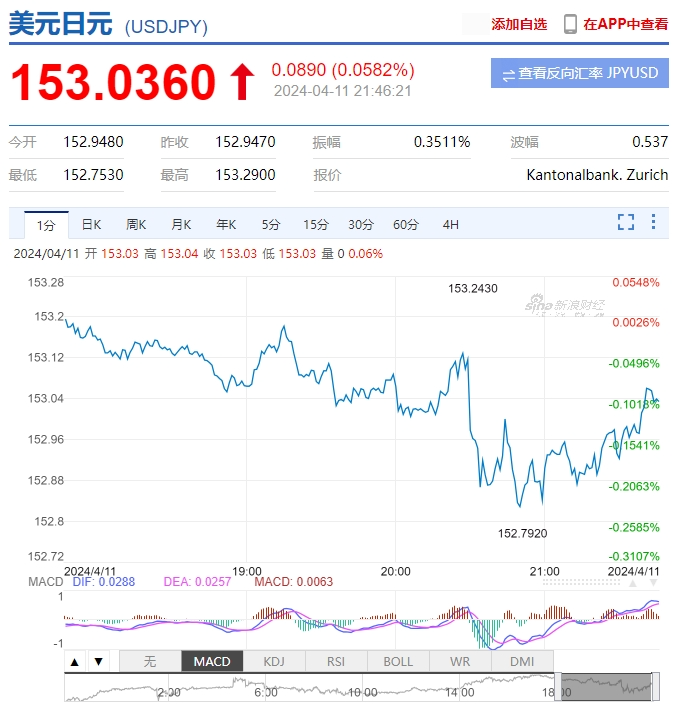Select the WR indicator
The image size is (682, 715).
click(460, 662)
